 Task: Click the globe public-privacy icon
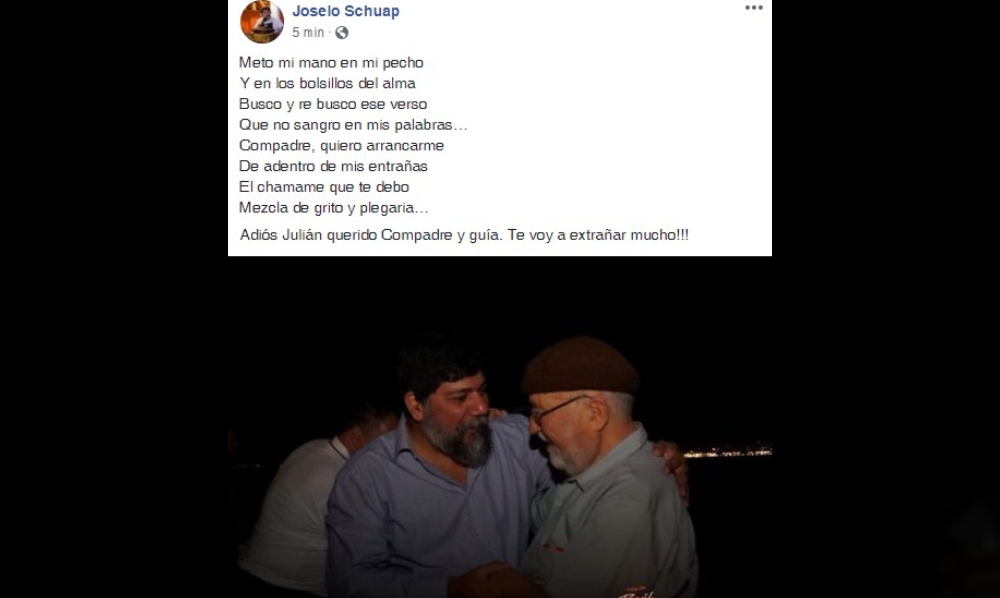tap(342, 33)
